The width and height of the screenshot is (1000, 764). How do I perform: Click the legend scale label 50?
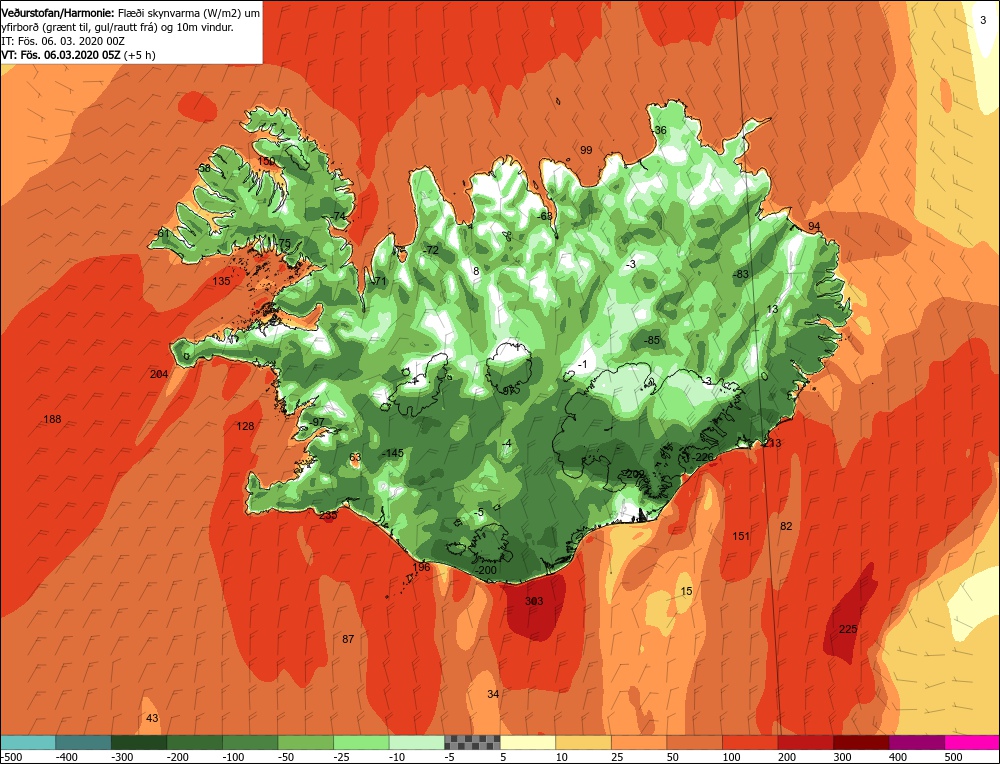click(673, 757)
